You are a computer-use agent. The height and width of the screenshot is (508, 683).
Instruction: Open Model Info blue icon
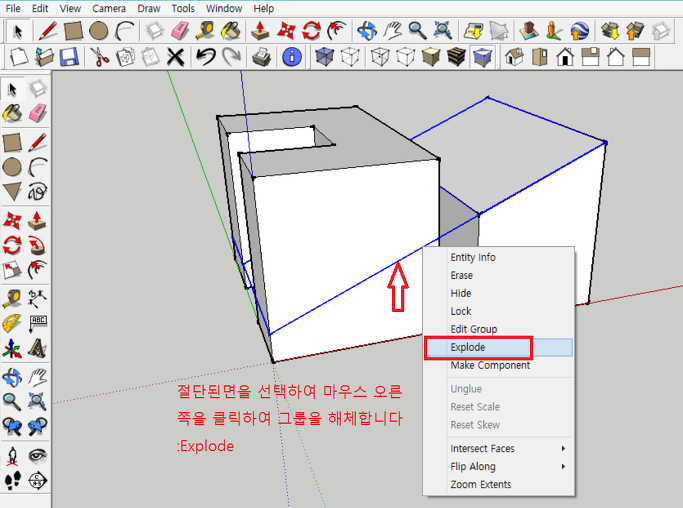pos(292,57)
